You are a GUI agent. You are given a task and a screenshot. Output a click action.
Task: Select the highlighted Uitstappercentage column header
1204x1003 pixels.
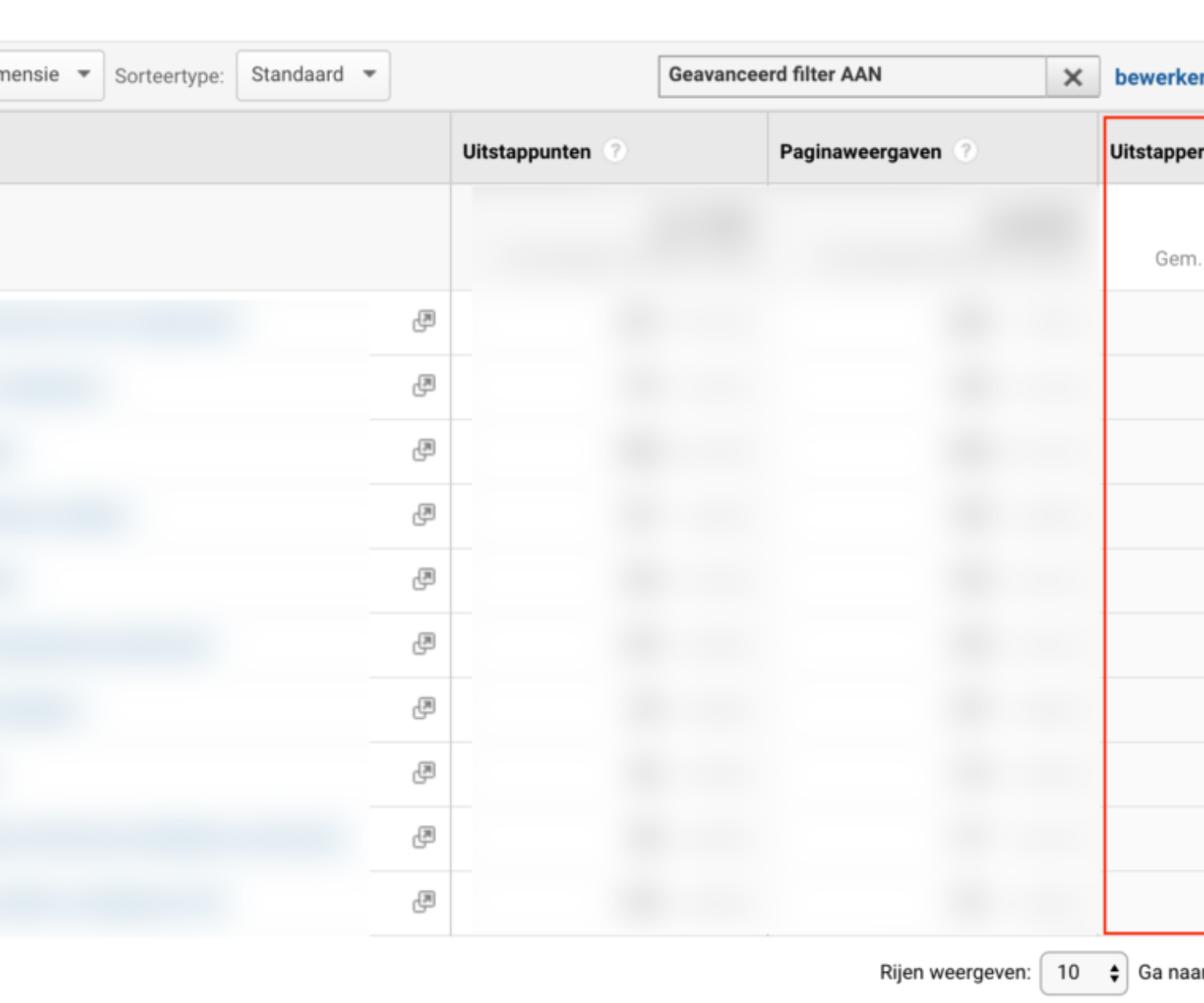pyautogui.click(x=1156, y=152)
